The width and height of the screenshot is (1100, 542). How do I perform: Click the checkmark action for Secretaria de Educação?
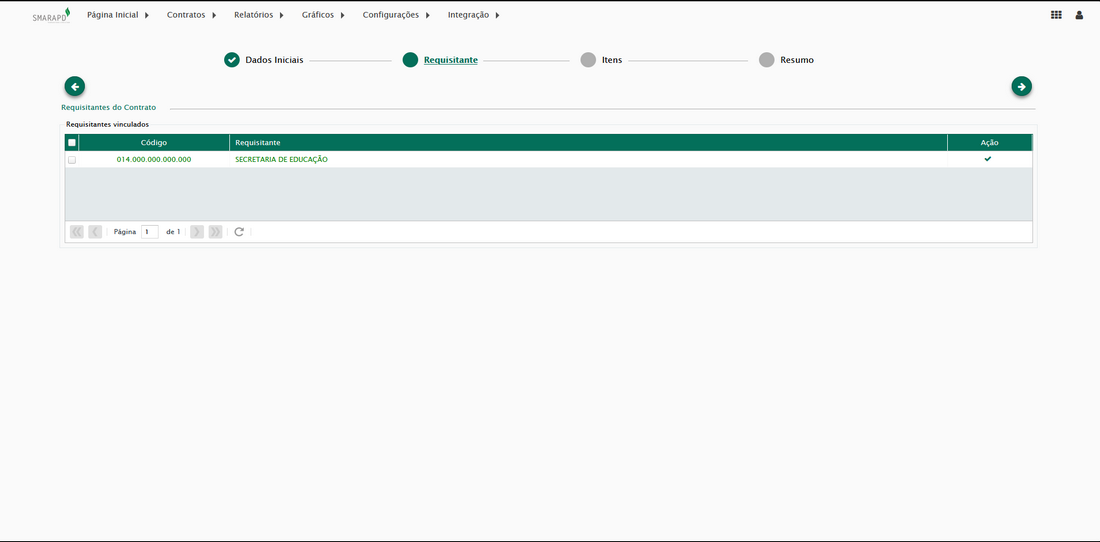click(x=988, y=159)
